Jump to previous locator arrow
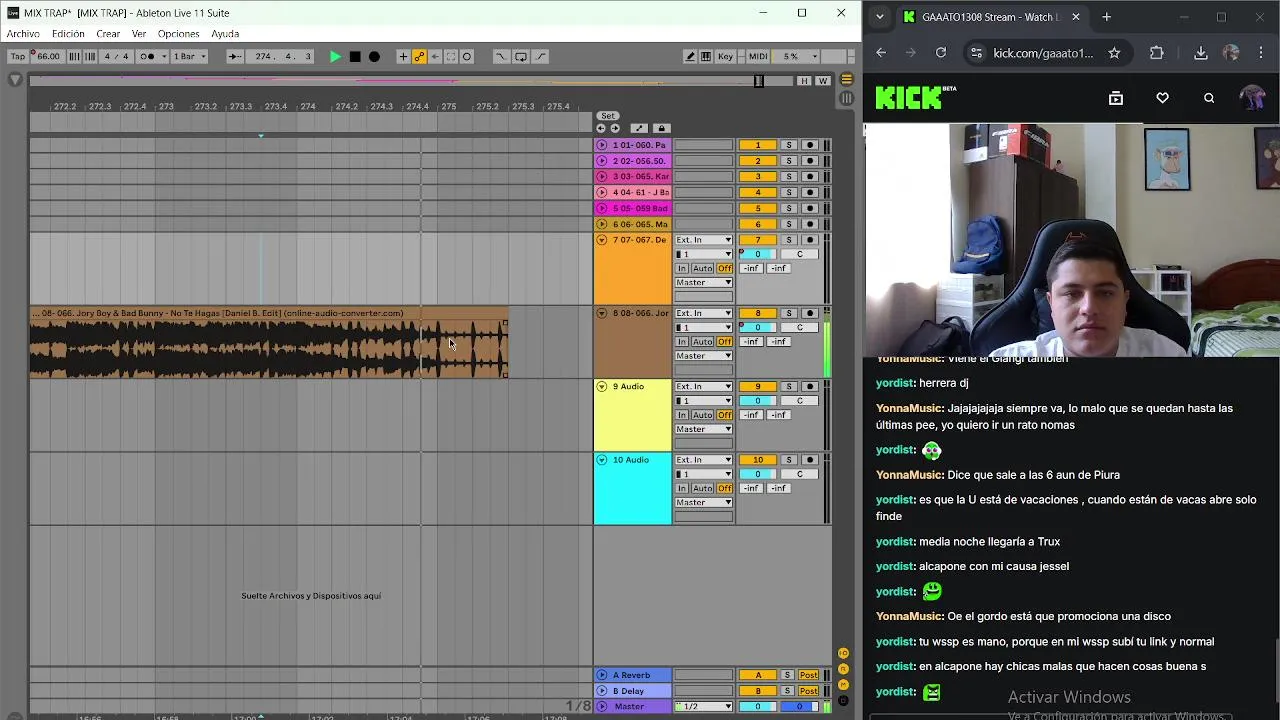 coord(601,128)
